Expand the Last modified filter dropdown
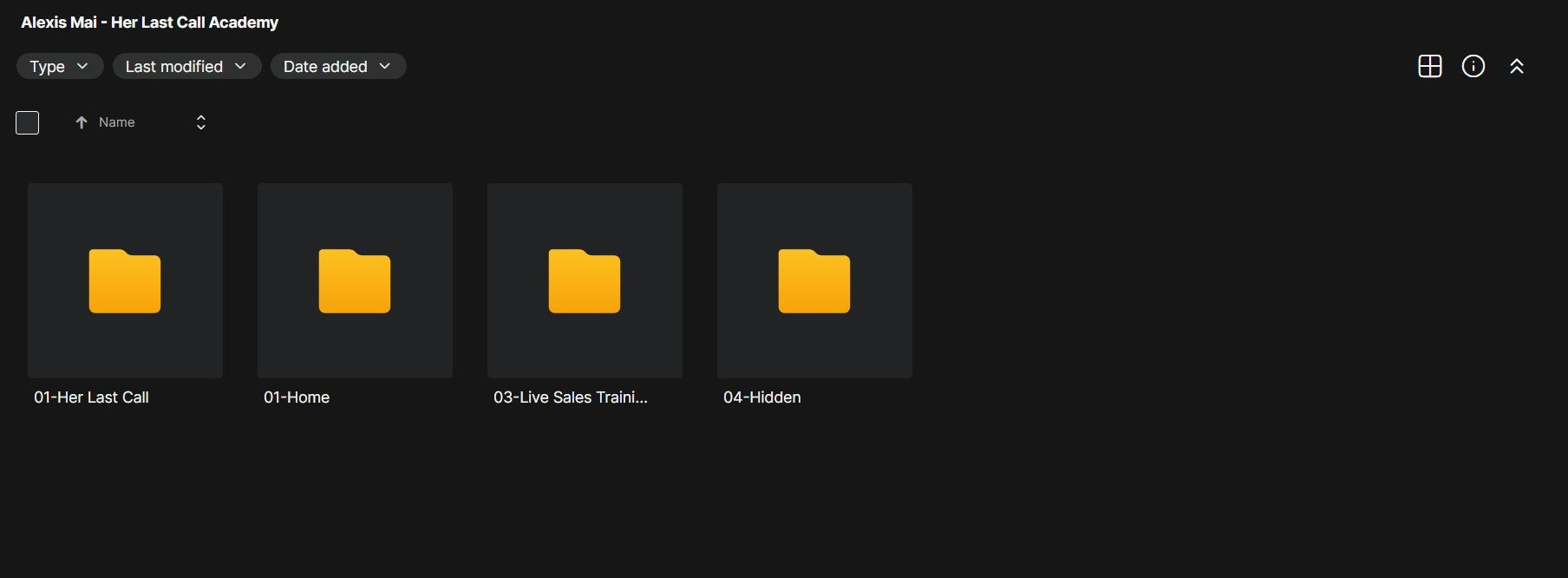Screen dimensions: 1568x578 click(x=186, y=66)
